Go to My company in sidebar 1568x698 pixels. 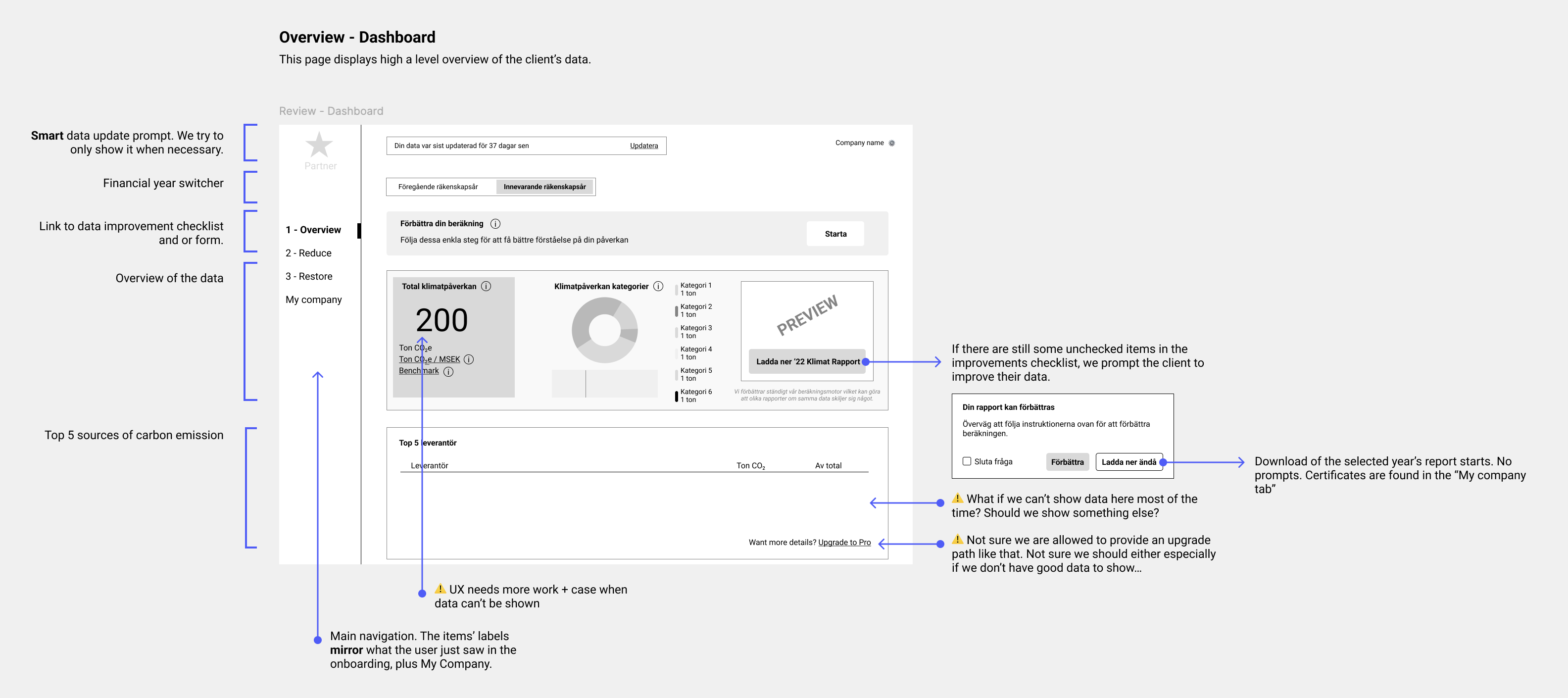click(x=313, y=299)
